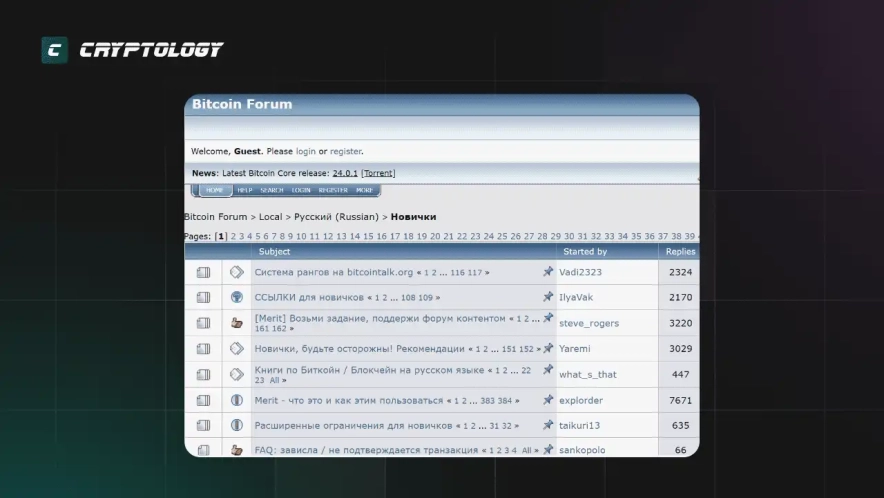Viewport: 884px width, 498px height.
Task: Go to Local in the breadcrumb
Action: [270, 217]
